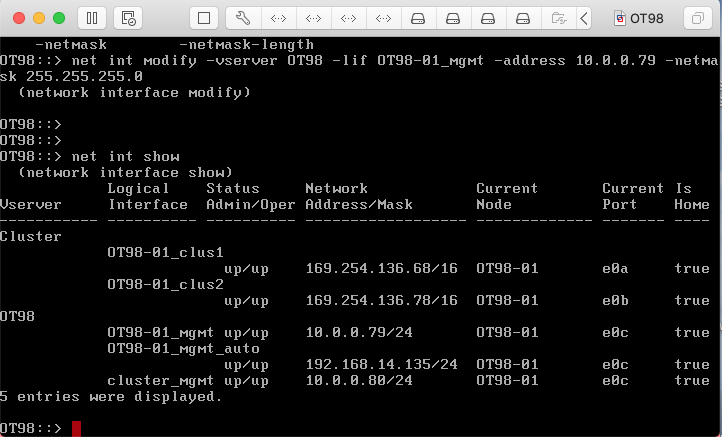
Task: Click the second hard disk icon
Action: 453,18
